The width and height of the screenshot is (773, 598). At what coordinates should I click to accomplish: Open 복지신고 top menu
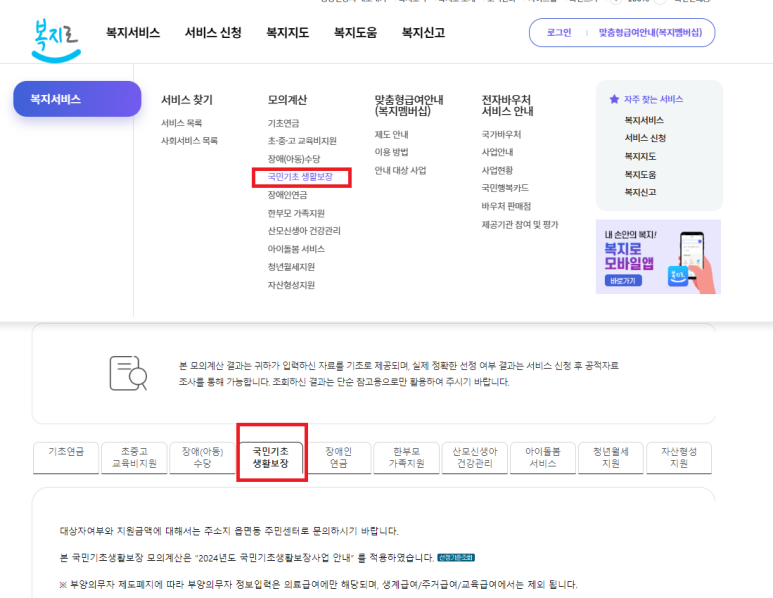pyautogui.click(x=423, y=33)
